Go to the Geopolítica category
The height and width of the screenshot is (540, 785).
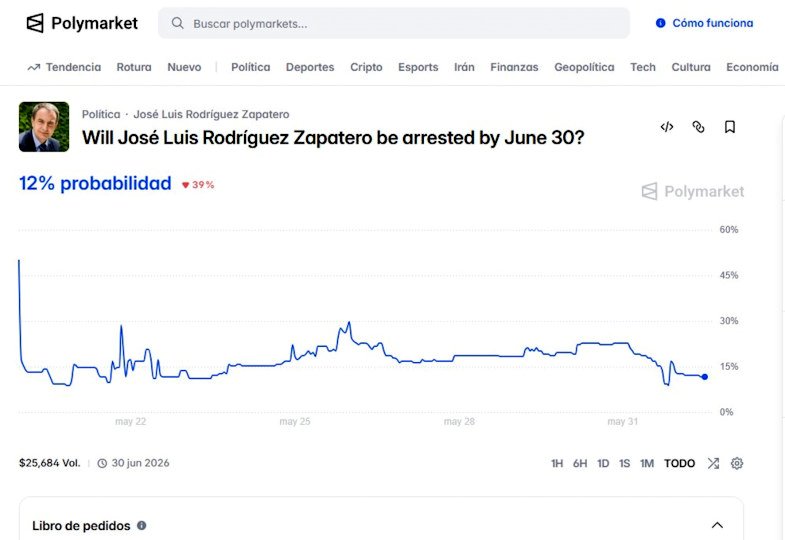(x=584, y=67)
